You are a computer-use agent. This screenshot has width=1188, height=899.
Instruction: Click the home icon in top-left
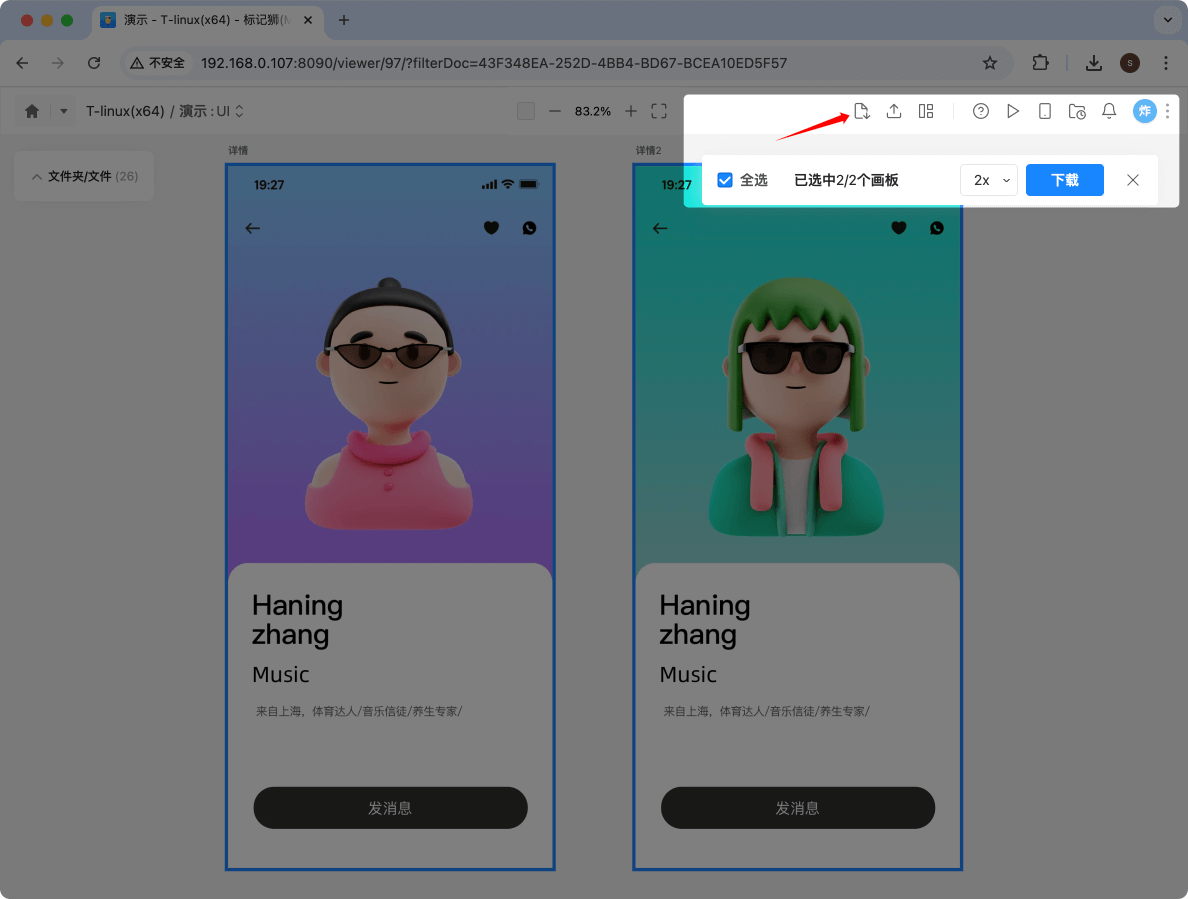tap(33, 111)
